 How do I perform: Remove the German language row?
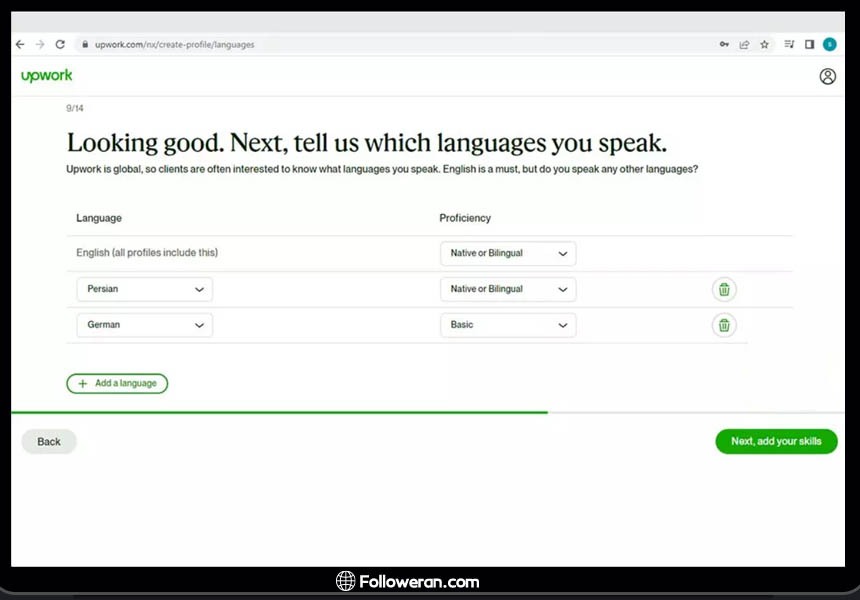pyautogui.click(x=724, y=325)
